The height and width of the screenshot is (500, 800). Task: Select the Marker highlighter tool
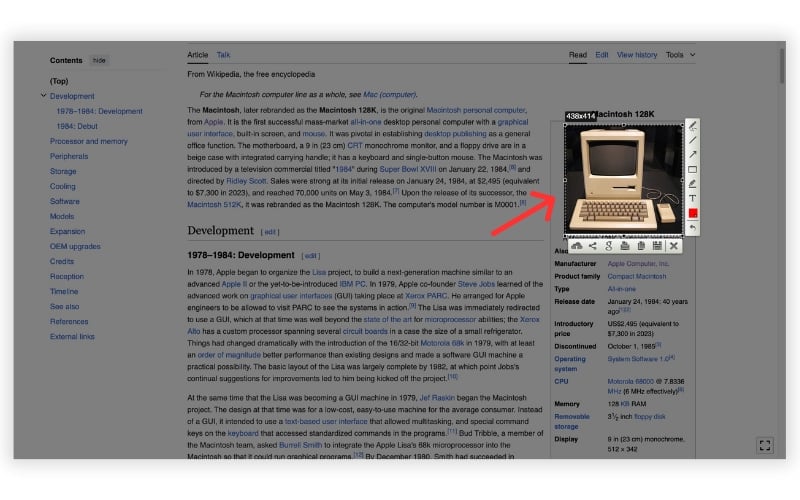pyautogui.click(x=692, y=184)
